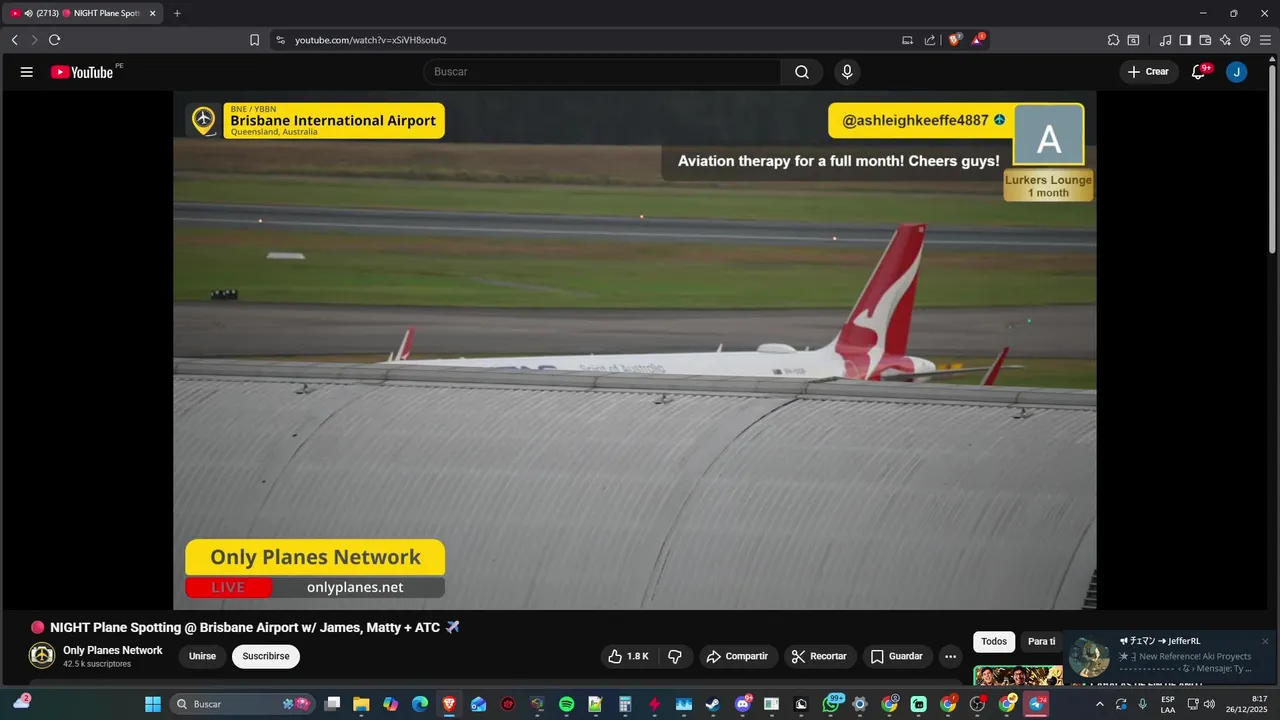Like the video with thumbs up
1280x720 pixels.
tap(628, 656)
